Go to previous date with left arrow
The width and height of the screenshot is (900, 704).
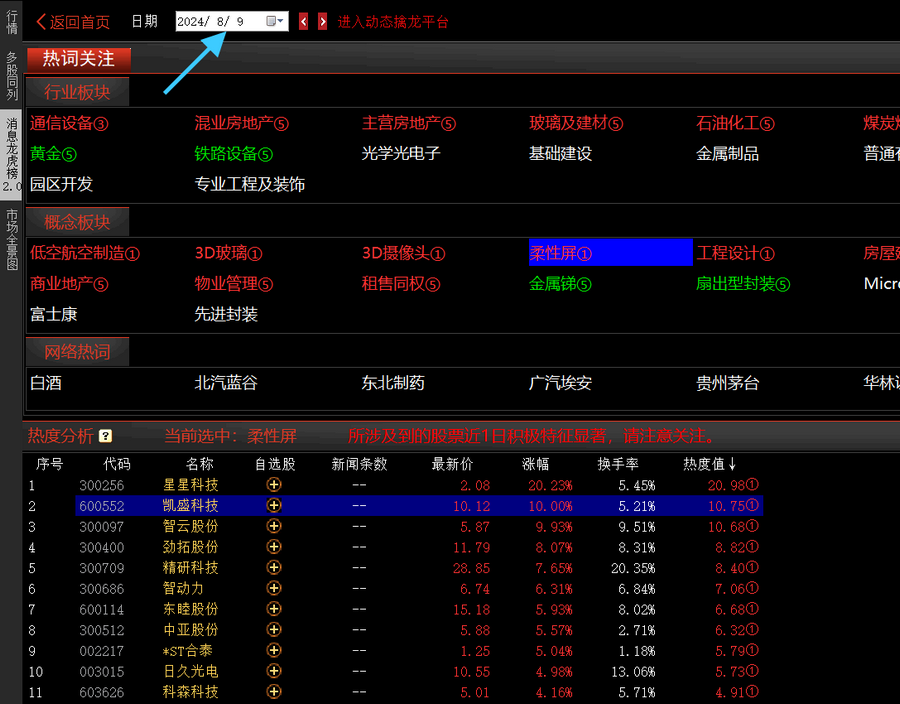[304, 21]
